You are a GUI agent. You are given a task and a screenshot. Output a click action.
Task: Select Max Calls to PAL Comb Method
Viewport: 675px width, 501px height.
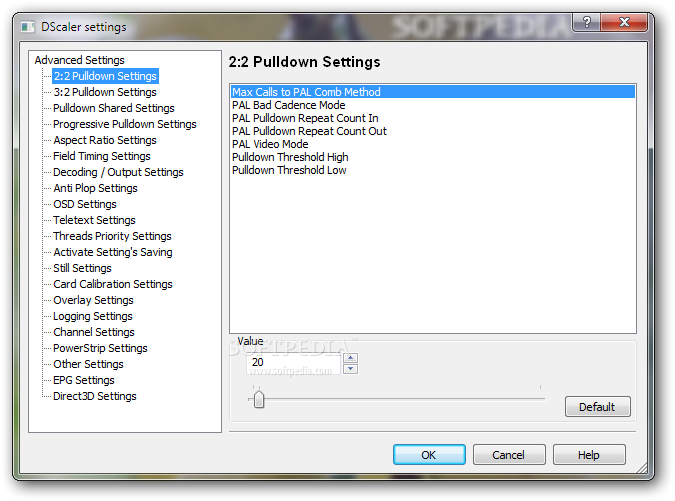pos(433,92)
